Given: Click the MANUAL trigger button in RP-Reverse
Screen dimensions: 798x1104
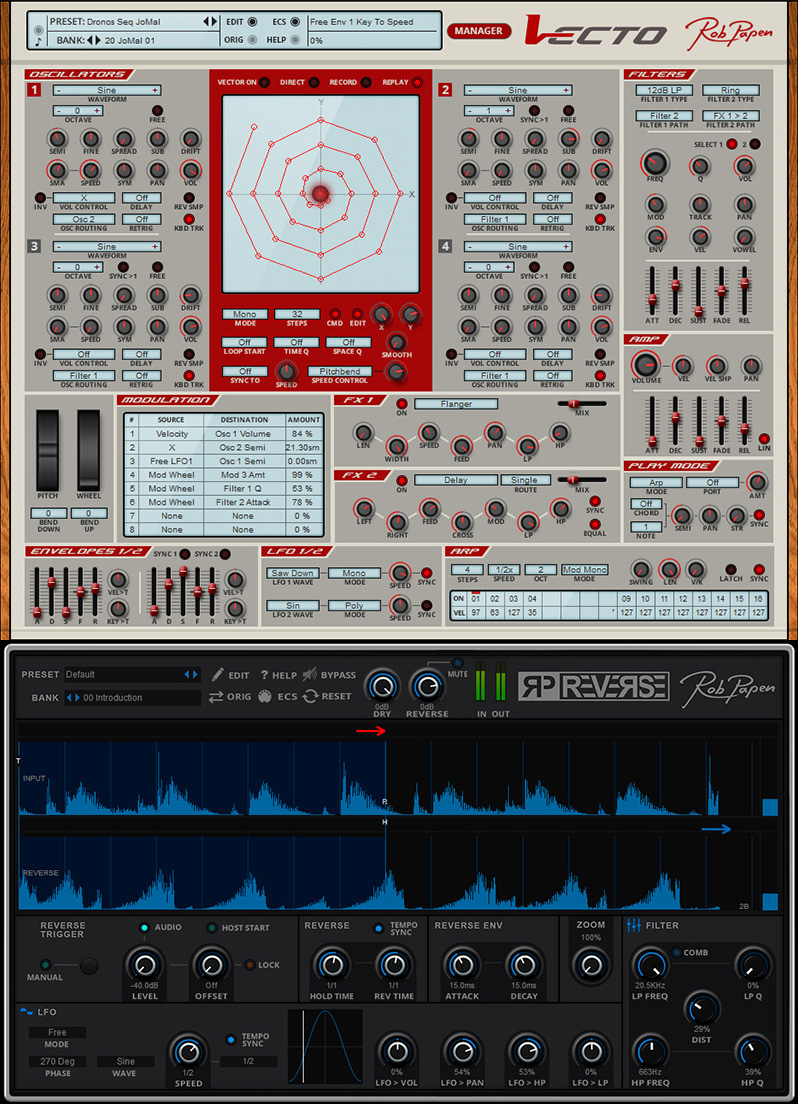Looking at the screenshot, I should point(89,965).
